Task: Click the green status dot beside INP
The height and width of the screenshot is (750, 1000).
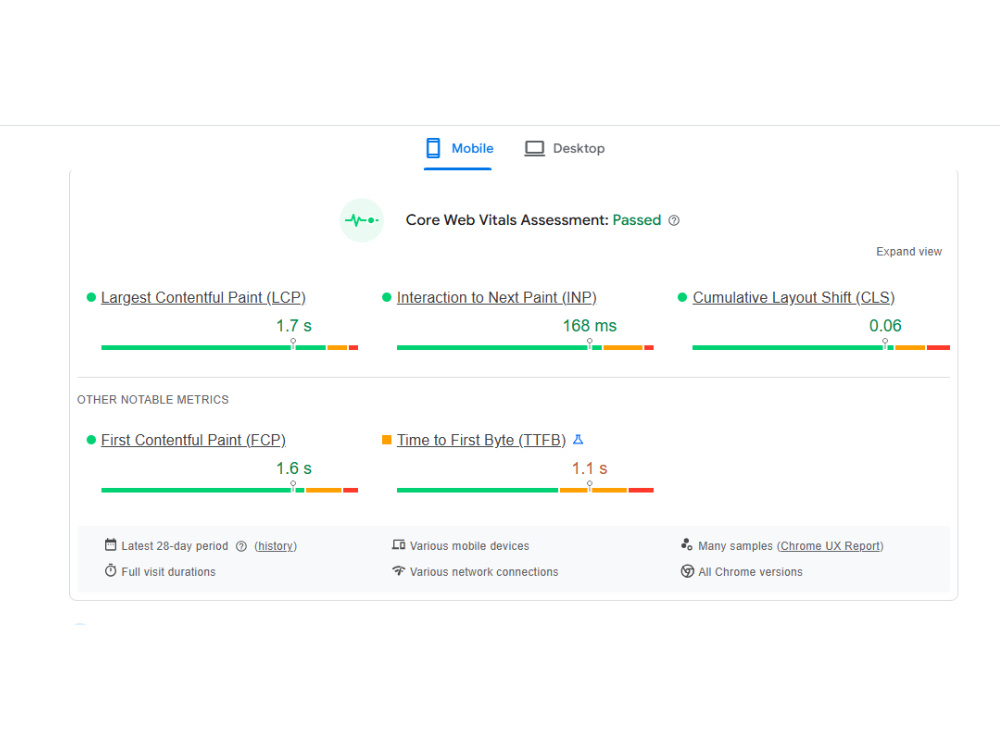Action: pyautogui.click(x=386, y=297)
